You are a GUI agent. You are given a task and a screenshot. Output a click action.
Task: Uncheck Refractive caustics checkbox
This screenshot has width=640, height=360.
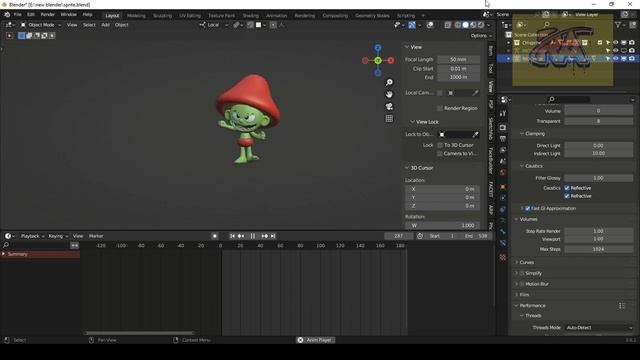567,196
